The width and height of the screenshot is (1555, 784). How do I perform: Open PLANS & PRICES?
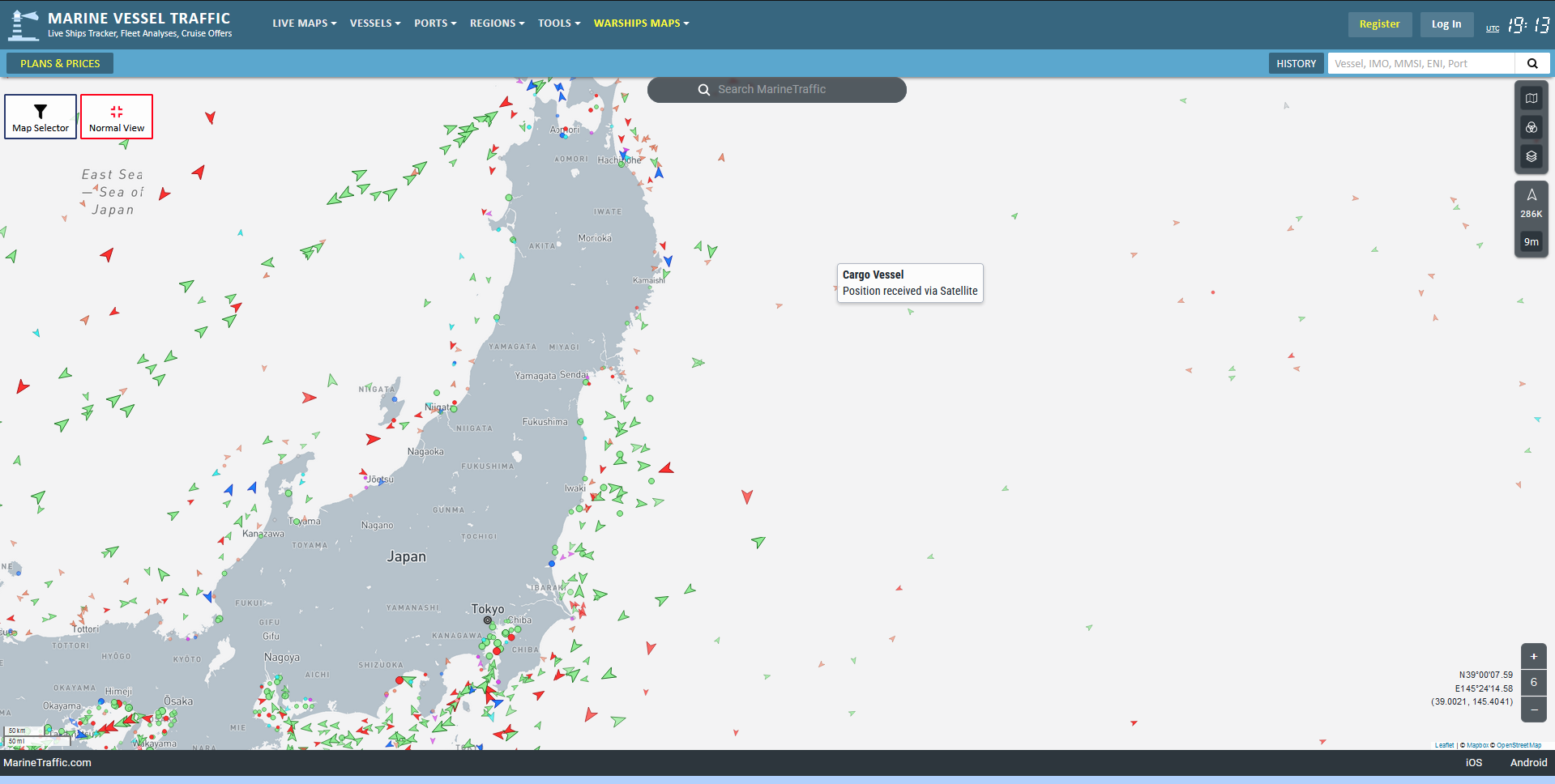pyautogui.click(x=60, y=63)
